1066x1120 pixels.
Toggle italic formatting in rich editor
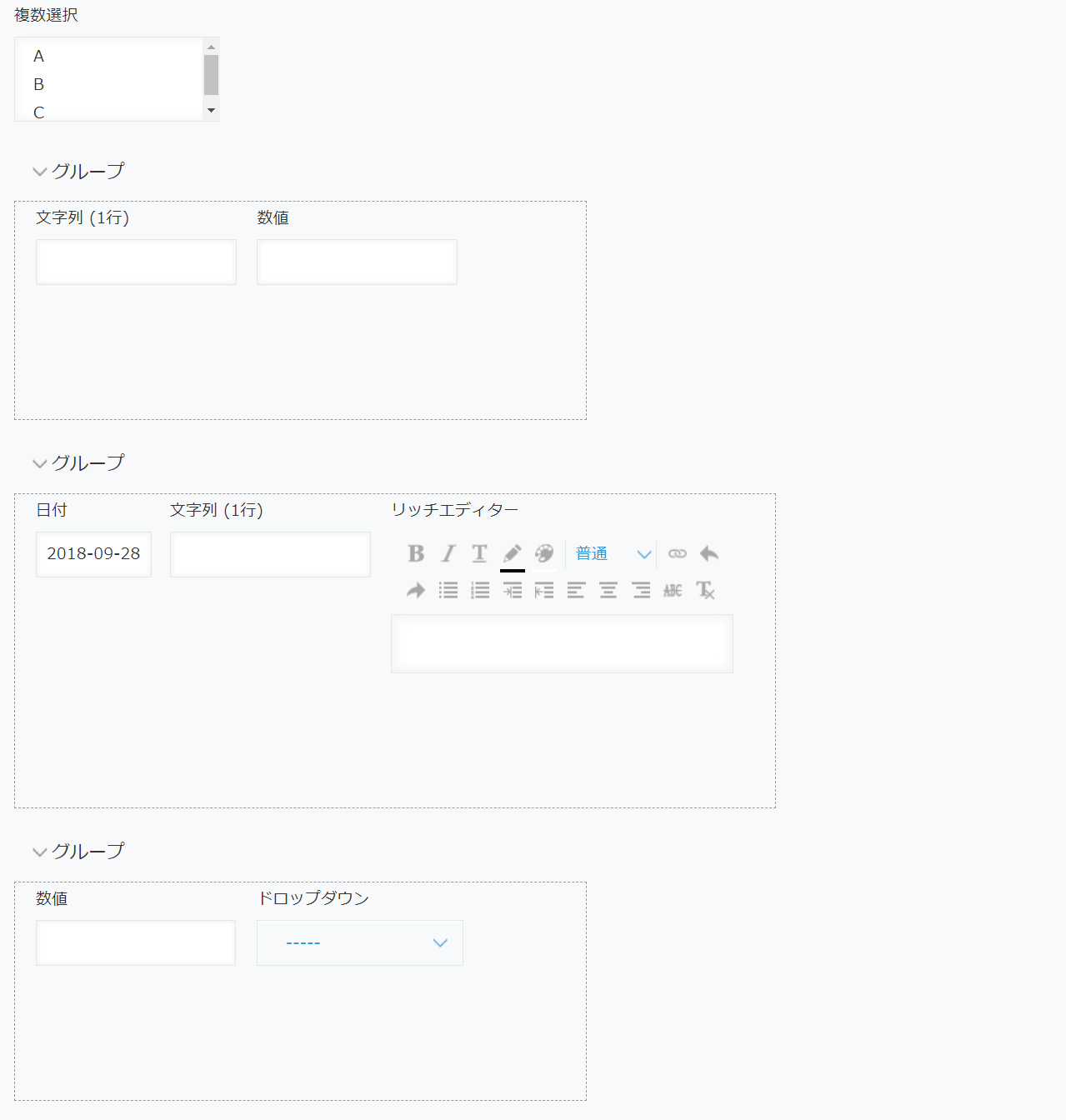pos(448,553)
